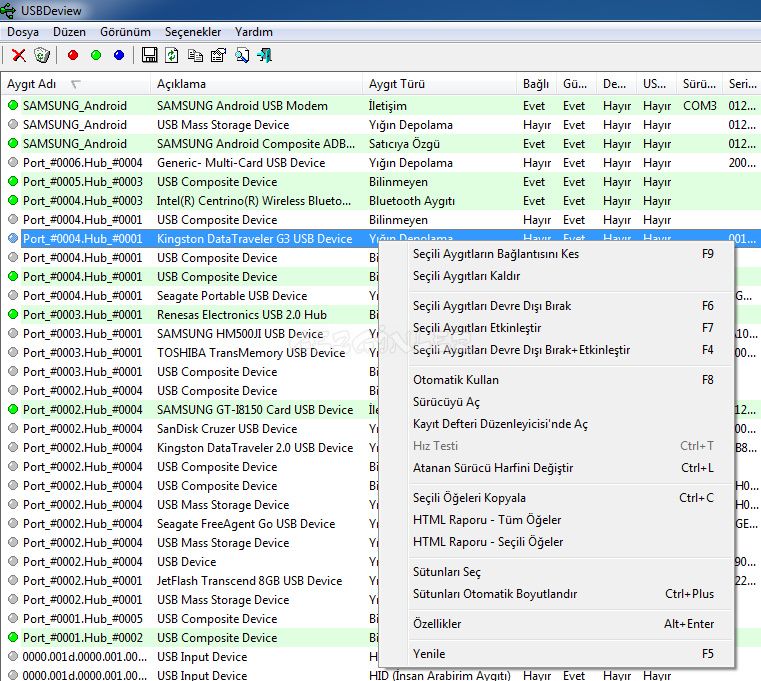Click the properties toolbar icon
Screen dimensions: 761x681
(x=219, y=55)
